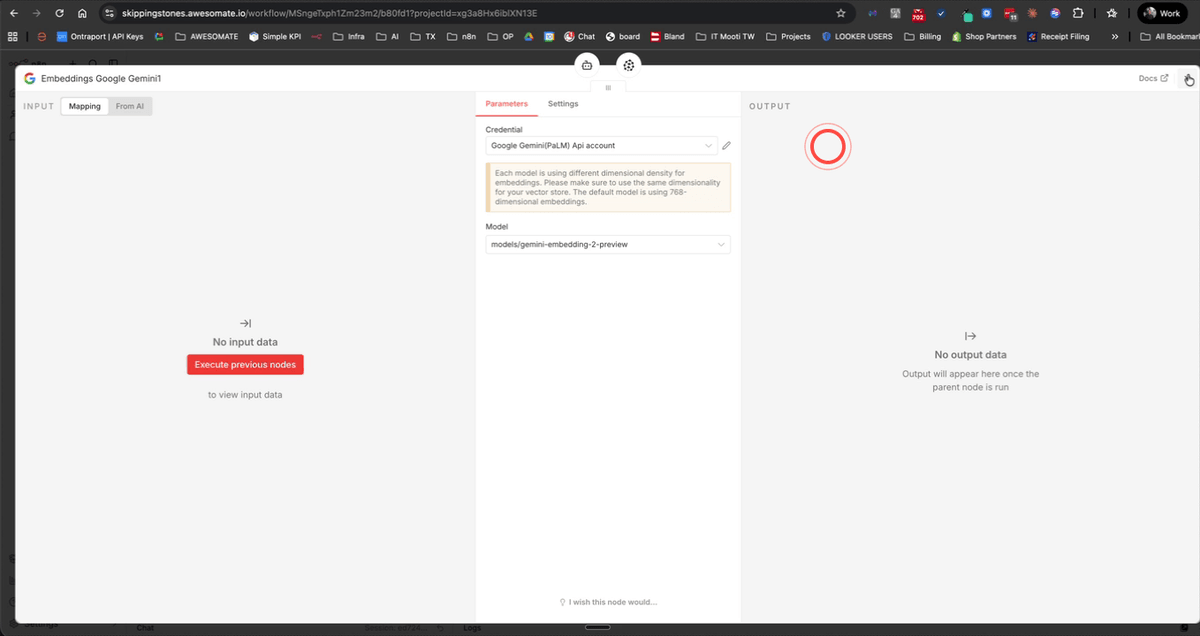Open the Model dropdown
Screen dimensions: 1200x636
[608, 244]
